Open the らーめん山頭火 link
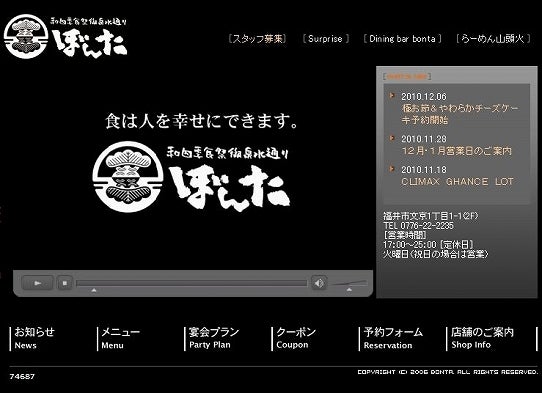Image resolution: width=542 pixels, height=393 pixels. coord(493,39)
